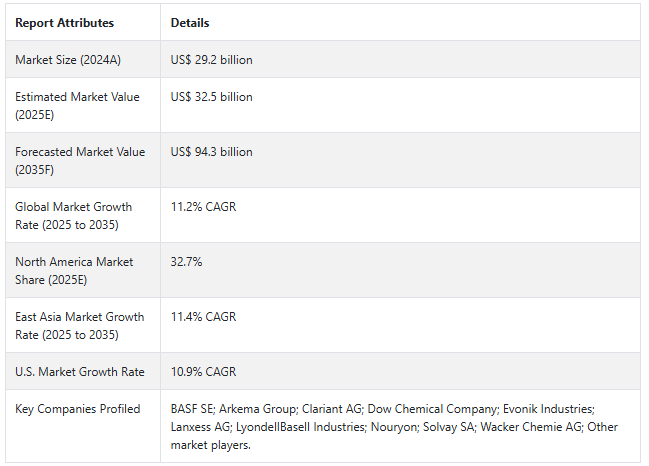Screen dimensions: 649x466
Task: Click the US$ 32.5 billion value
Action: 211,97
